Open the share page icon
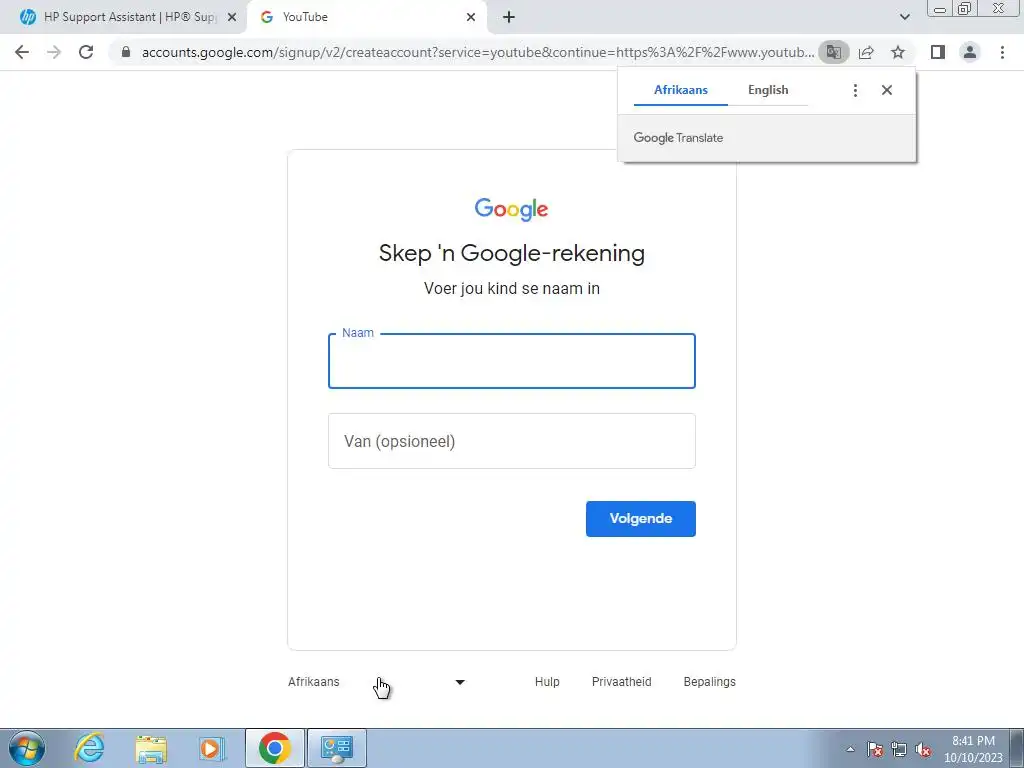1024x768 pixels. tap(866, 52)
